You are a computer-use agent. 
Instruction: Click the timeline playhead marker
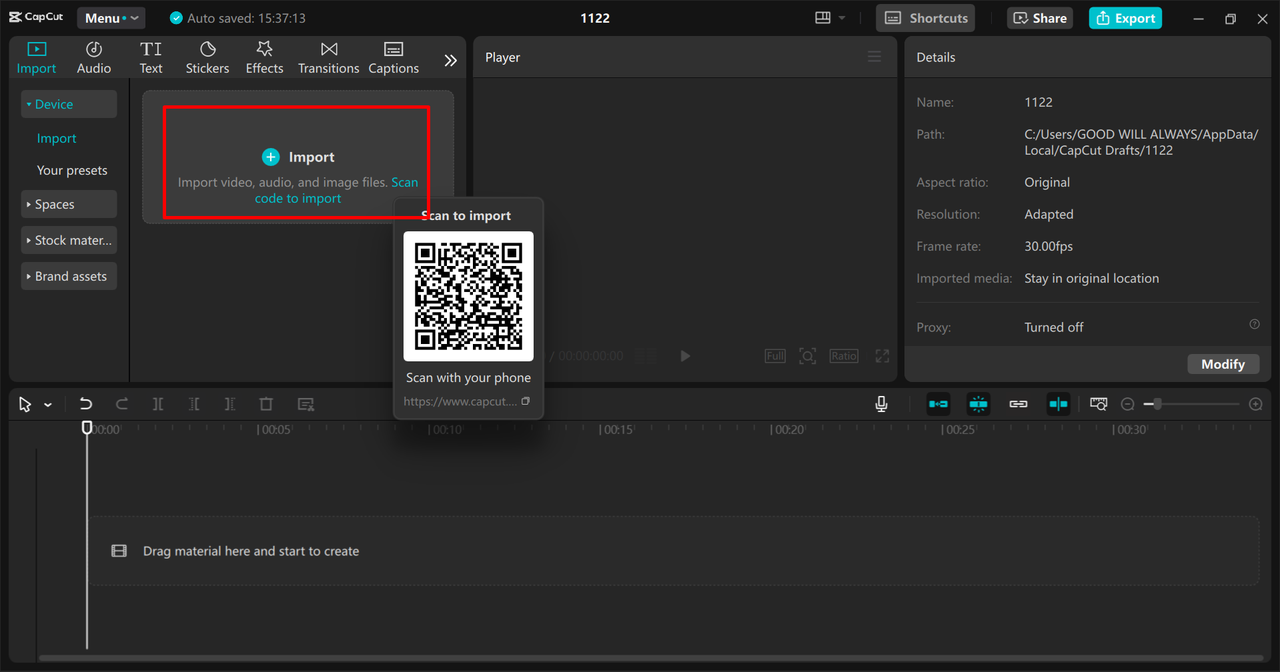tap(87, 428)
